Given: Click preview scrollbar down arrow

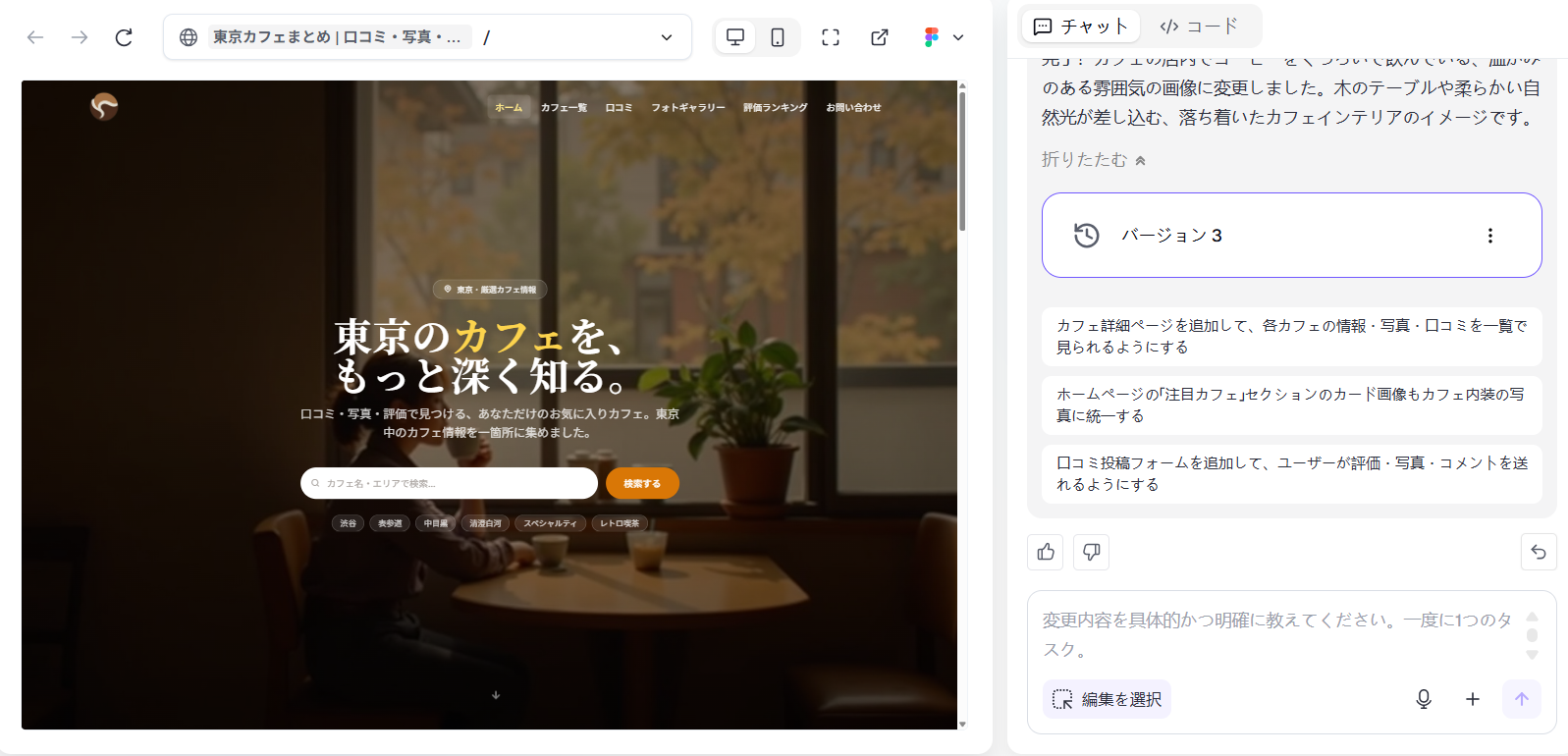Looking at the screenshot, I should [962, 724].
